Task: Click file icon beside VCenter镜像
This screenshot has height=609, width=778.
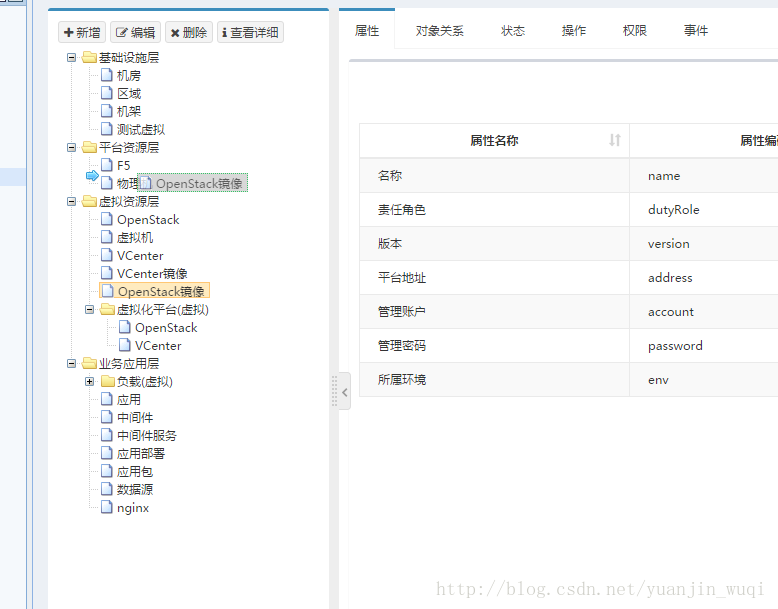Action: click(107, 273)
